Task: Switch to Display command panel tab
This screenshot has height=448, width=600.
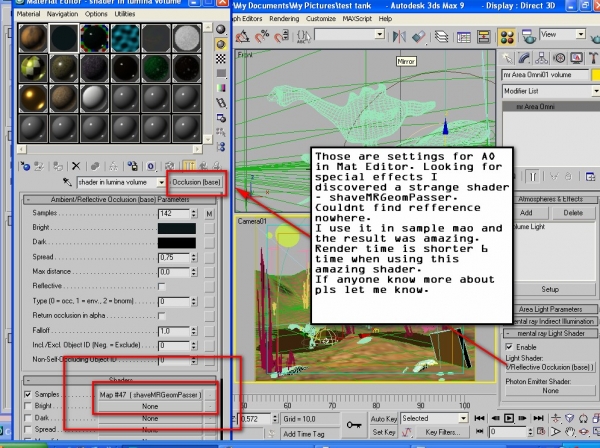Action: (576, 58)
